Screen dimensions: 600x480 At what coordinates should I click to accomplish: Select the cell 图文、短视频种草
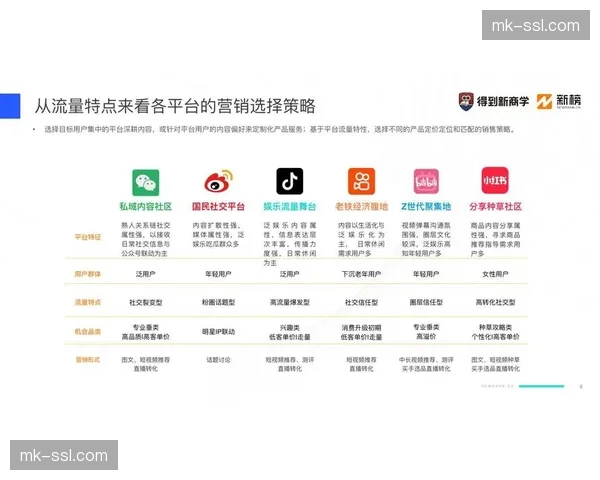pyautogui.click(x=495, y=364)
